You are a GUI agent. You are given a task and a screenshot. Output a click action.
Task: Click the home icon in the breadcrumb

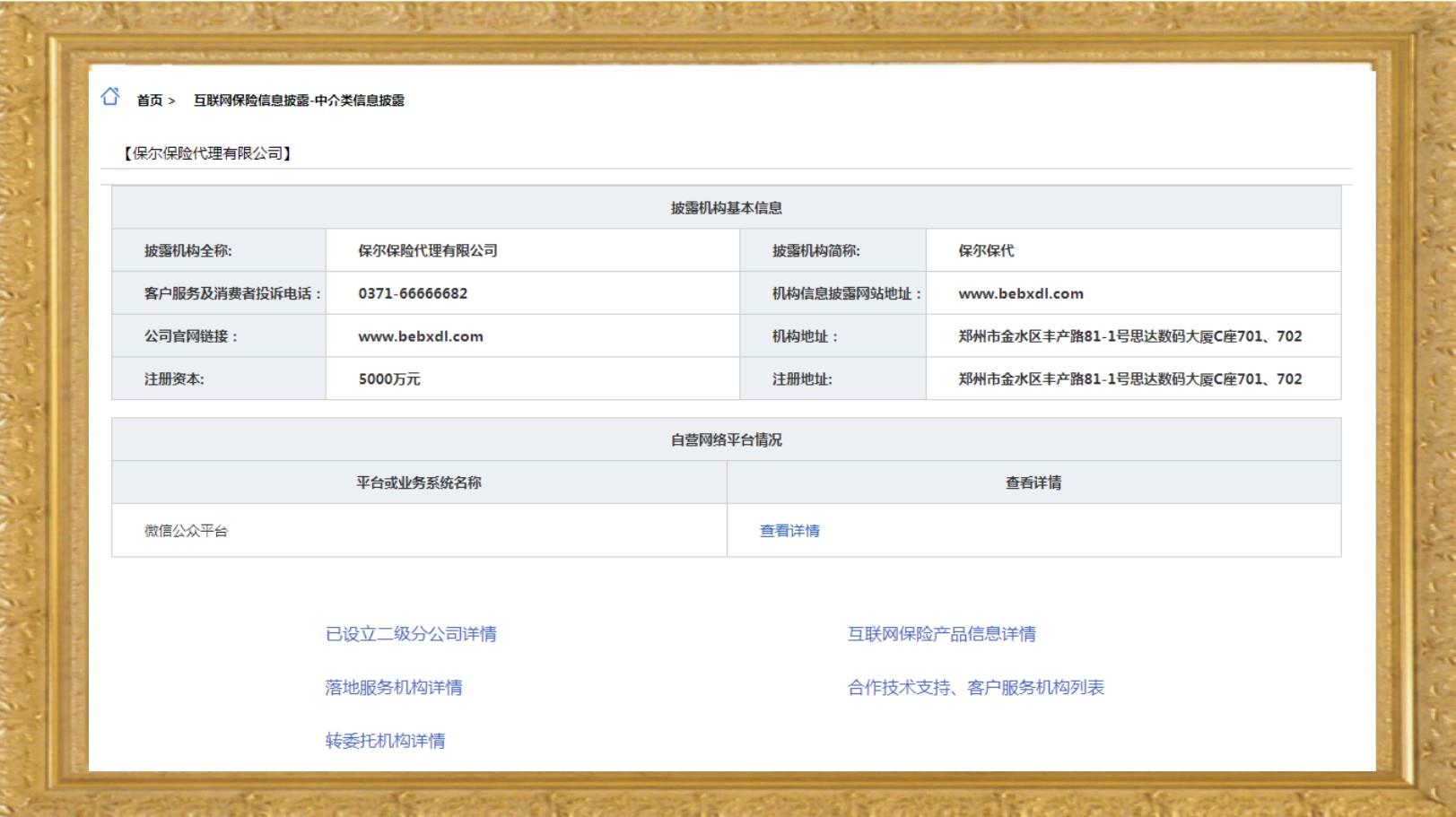(110, 97)
